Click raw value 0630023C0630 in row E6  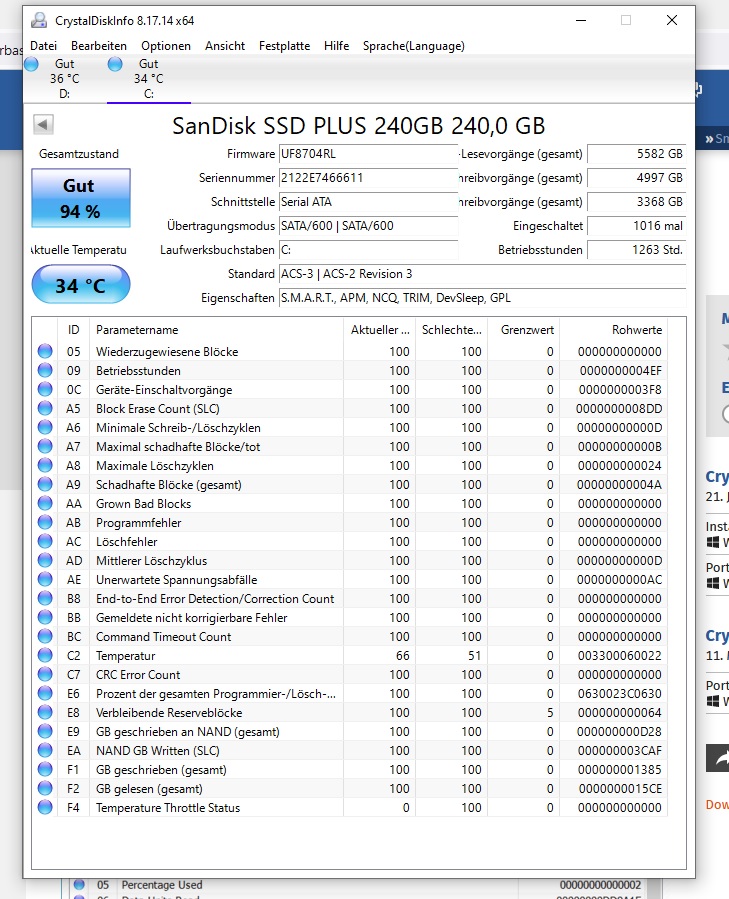619,694
